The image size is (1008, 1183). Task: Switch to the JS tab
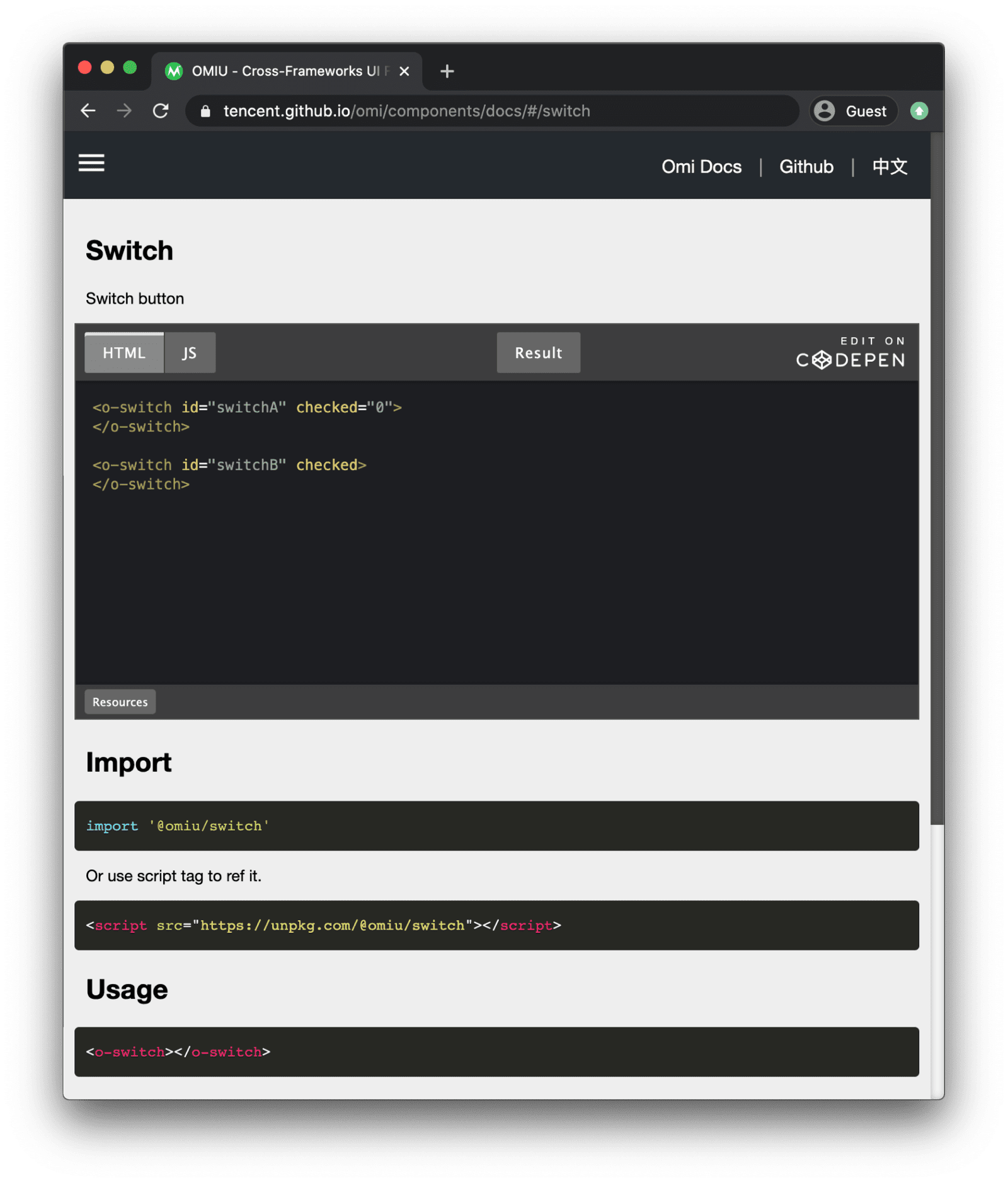pos(189,353)
